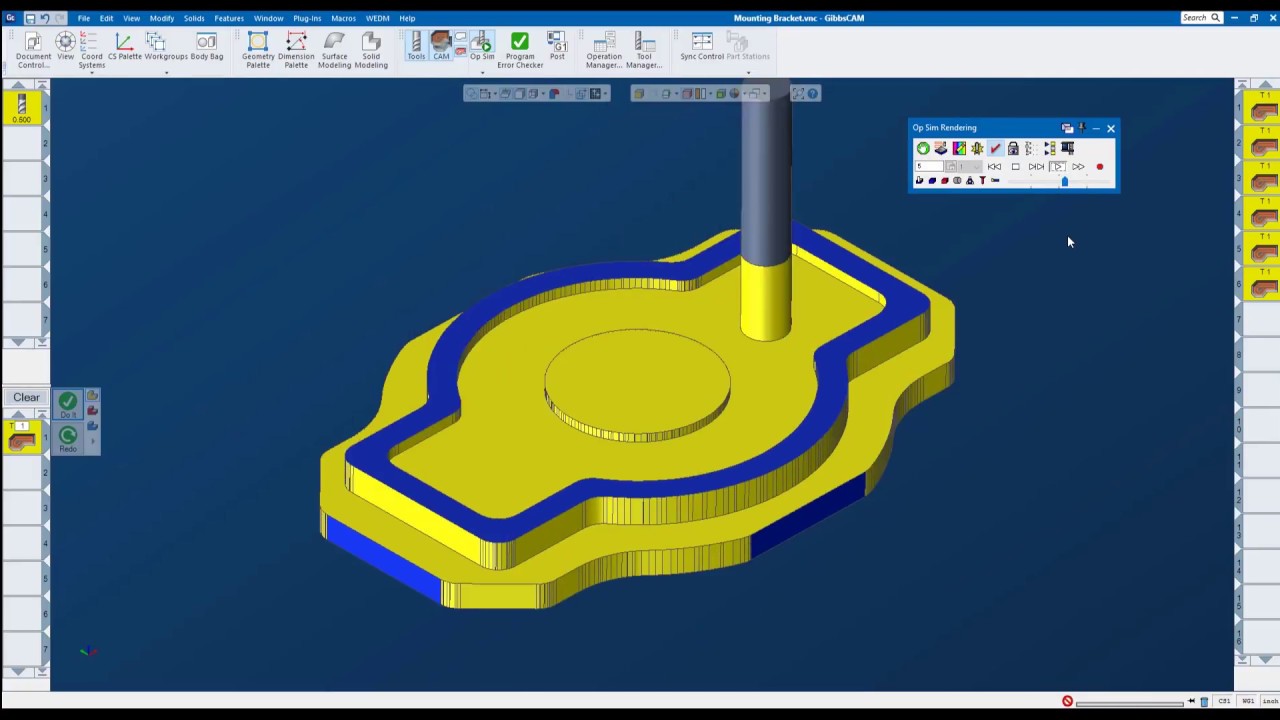
Task: Toggle the red solid display icon in Op Sim Rendering
Action: coord(945,181)
